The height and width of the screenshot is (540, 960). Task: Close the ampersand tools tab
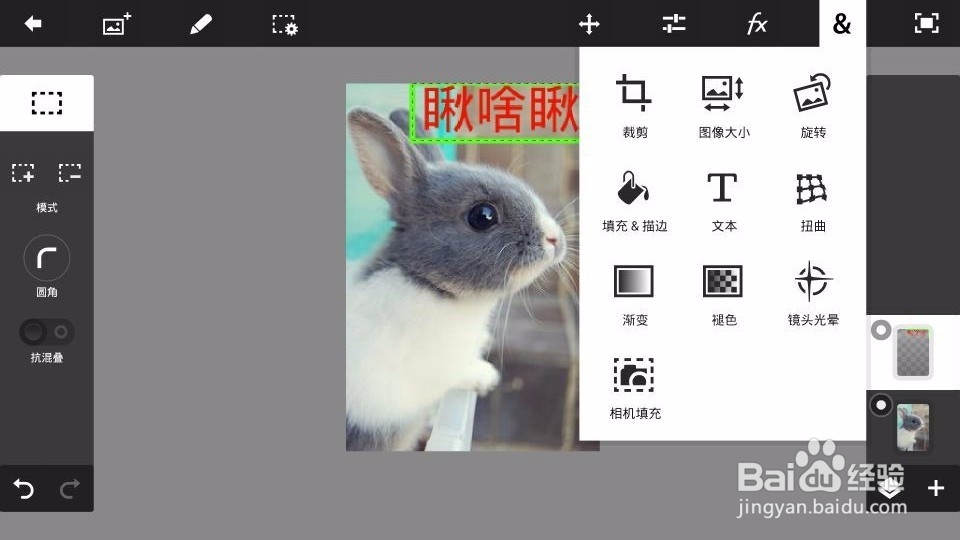842,24
